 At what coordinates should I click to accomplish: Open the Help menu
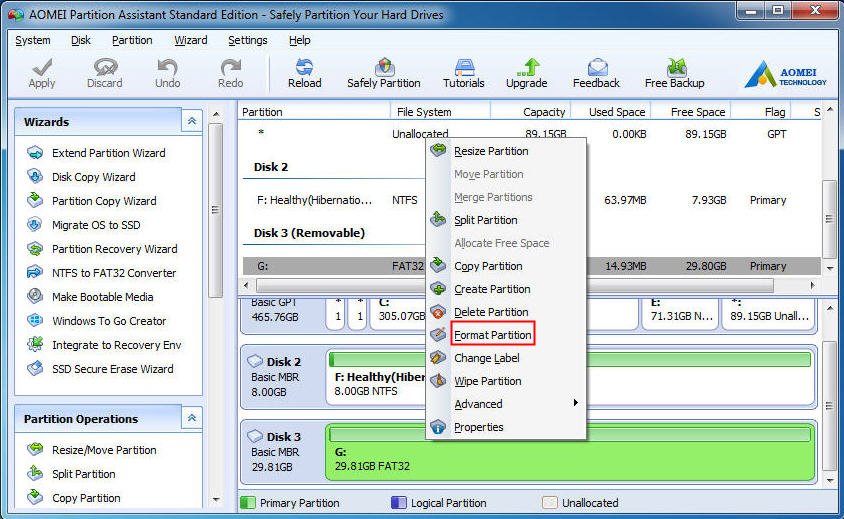coord(299,40)
